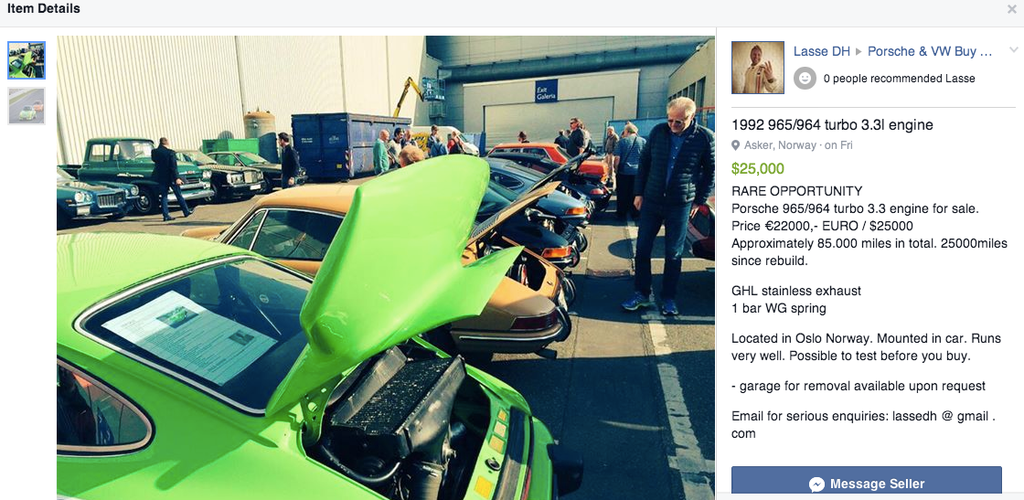
Task: Click the smiley recommendation icon
Action: [x=805, y=78]
